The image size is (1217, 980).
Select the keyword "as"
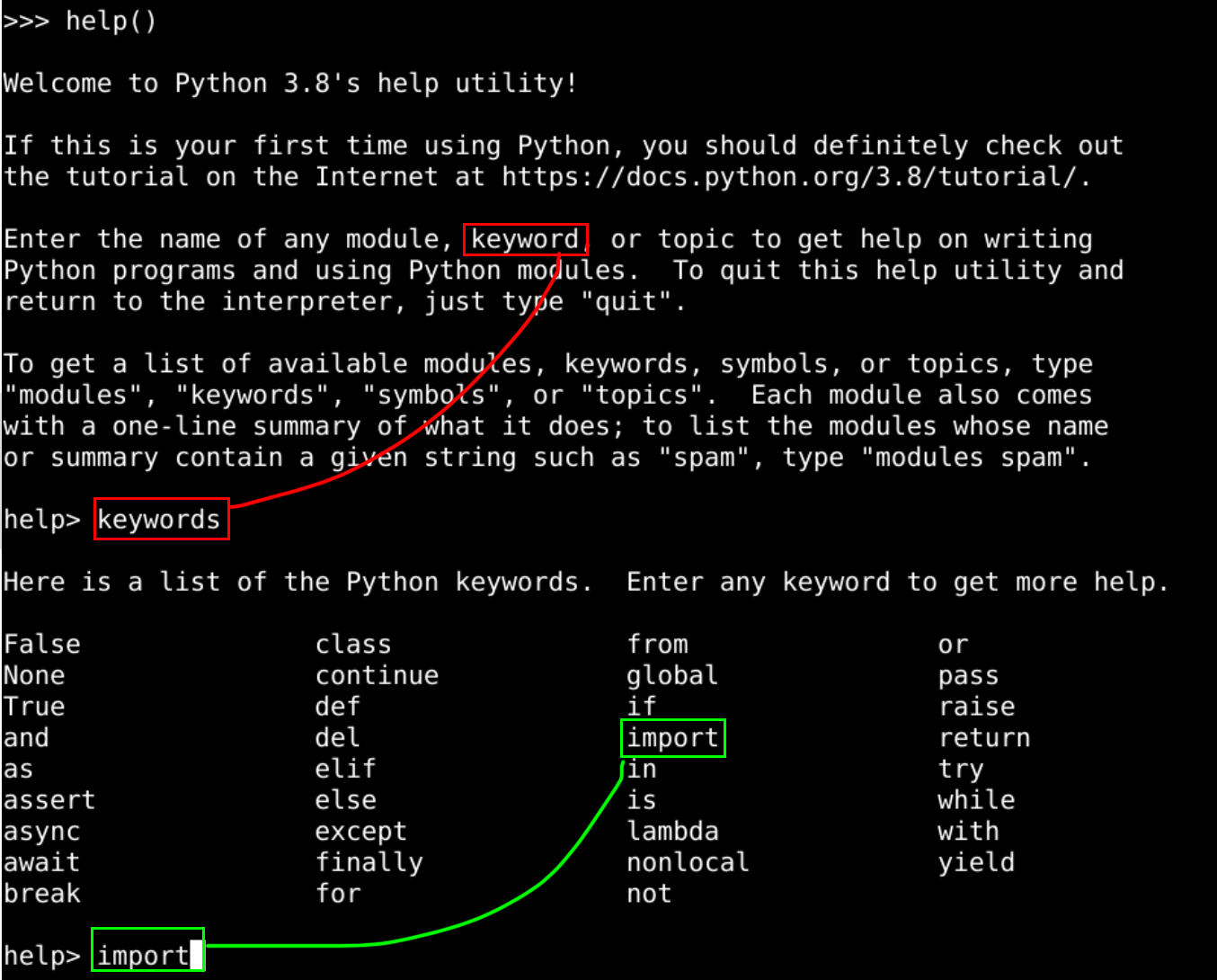click(19, 770)
